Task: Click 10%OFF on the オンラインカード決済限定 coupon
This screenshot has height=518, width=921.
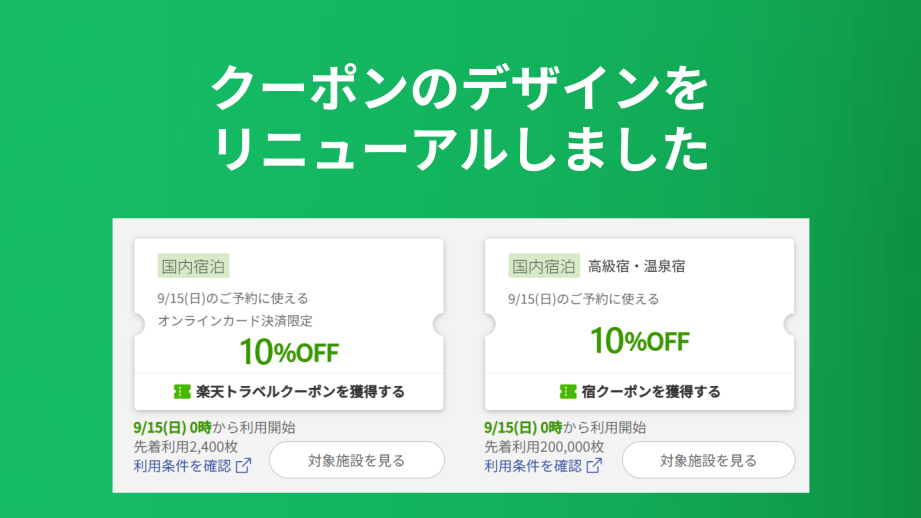Action: (x=288, y=351)
